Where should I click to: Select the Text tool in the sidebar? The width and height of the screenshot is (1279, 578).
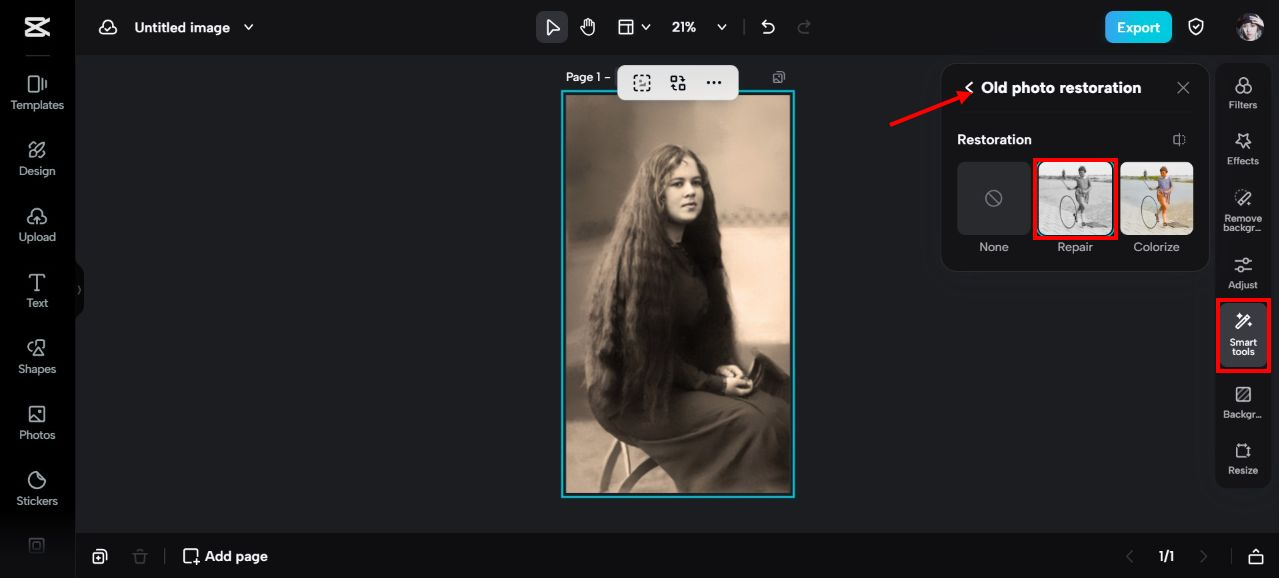37,291
